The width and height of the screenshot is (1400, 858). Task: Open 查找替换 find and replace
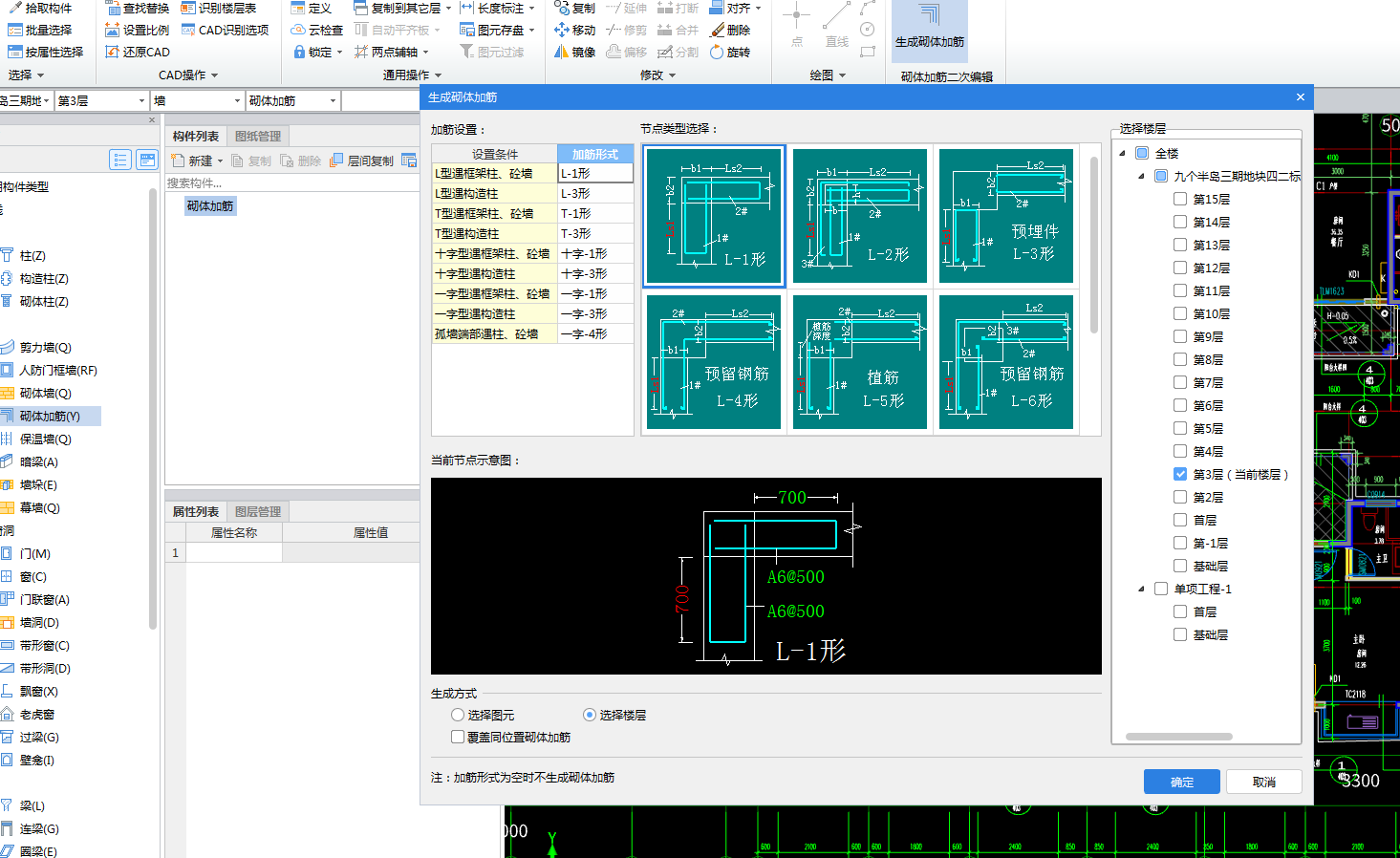(138, 8)
